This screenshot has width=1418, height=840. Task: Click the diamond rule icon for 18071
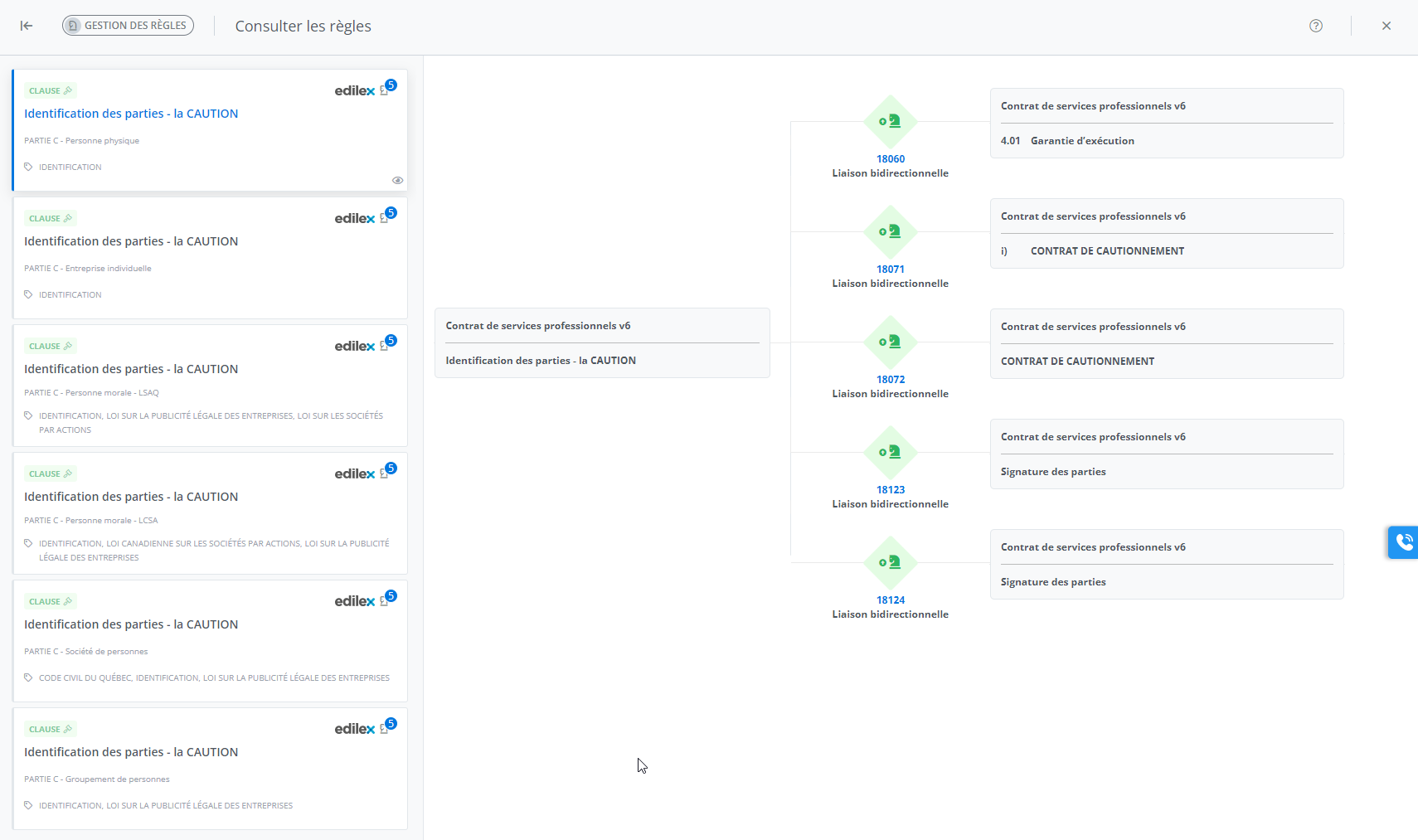pyautogui.click(x=890, y=232)
